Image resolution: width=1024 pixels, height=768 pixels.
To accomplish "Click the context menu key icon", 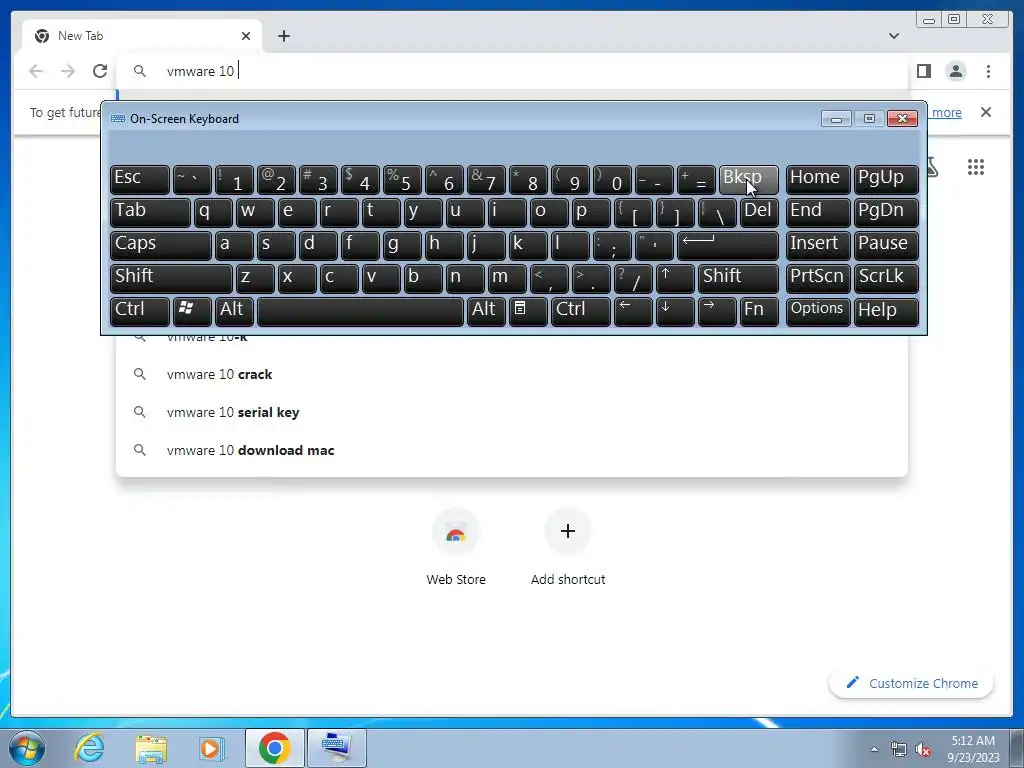I will pos(528,311).
